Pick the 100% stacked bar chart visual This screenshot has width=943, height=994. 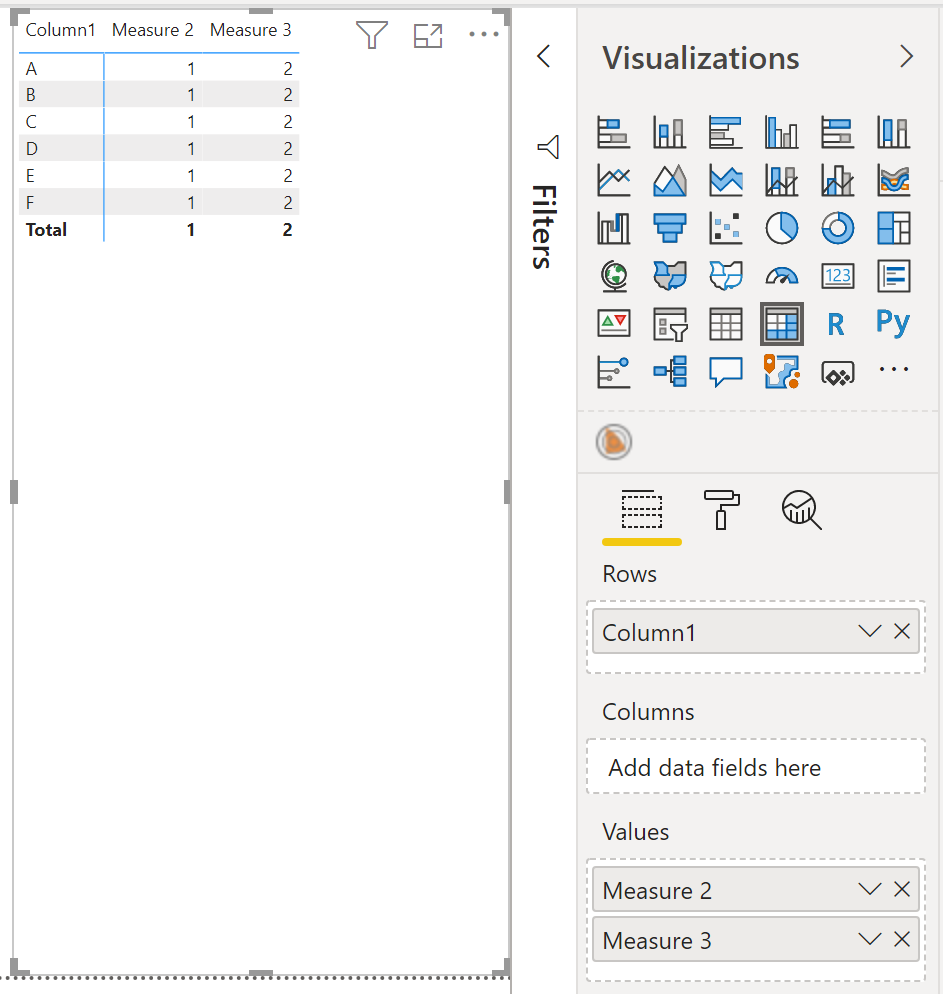837,132
